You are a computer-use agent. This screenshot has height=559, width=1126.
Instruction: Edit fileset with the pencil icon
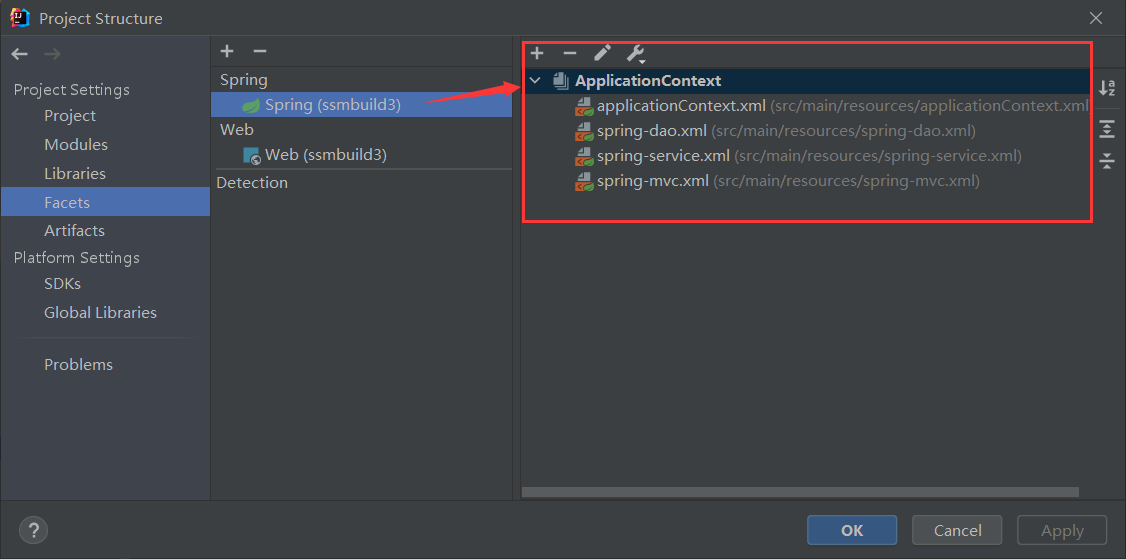[602, 53]
